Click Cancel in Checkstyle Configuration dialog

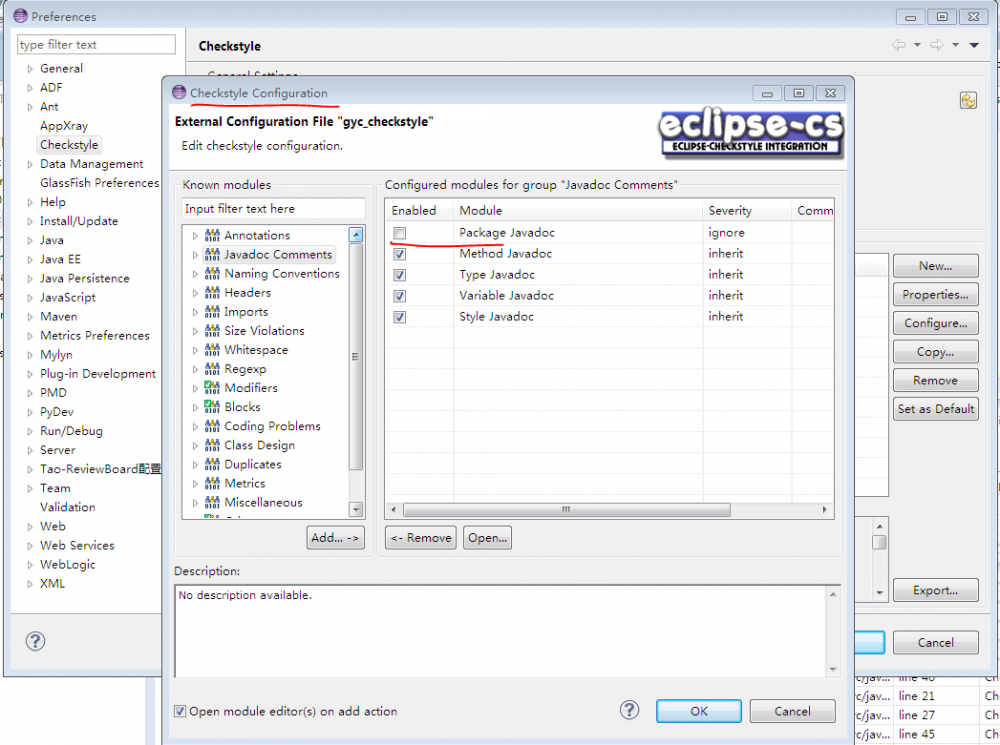[x=793, y=711]
